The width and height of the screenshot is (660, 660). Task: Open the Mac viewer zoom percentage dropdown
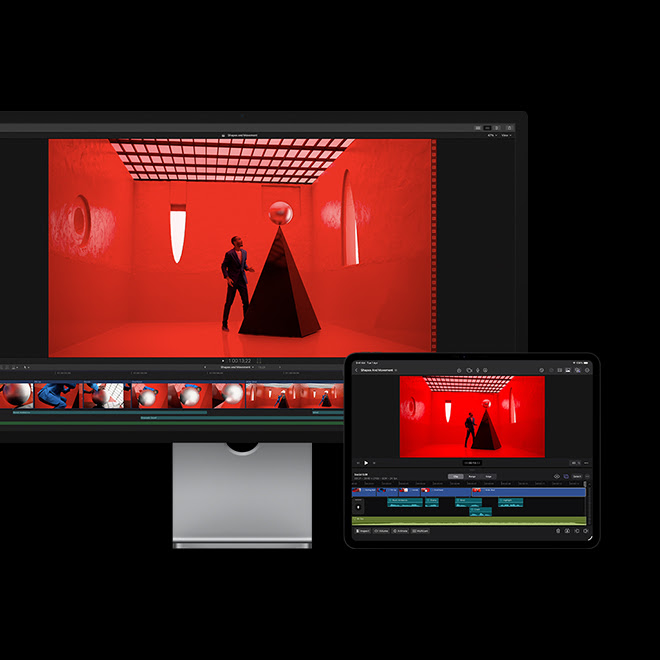pos(492,135)
